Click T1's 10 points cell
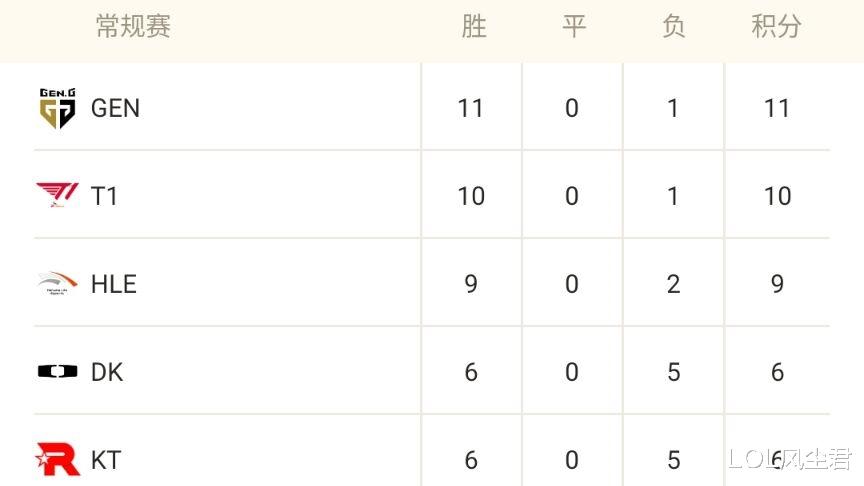864x486 pixels. click(777, 196)
